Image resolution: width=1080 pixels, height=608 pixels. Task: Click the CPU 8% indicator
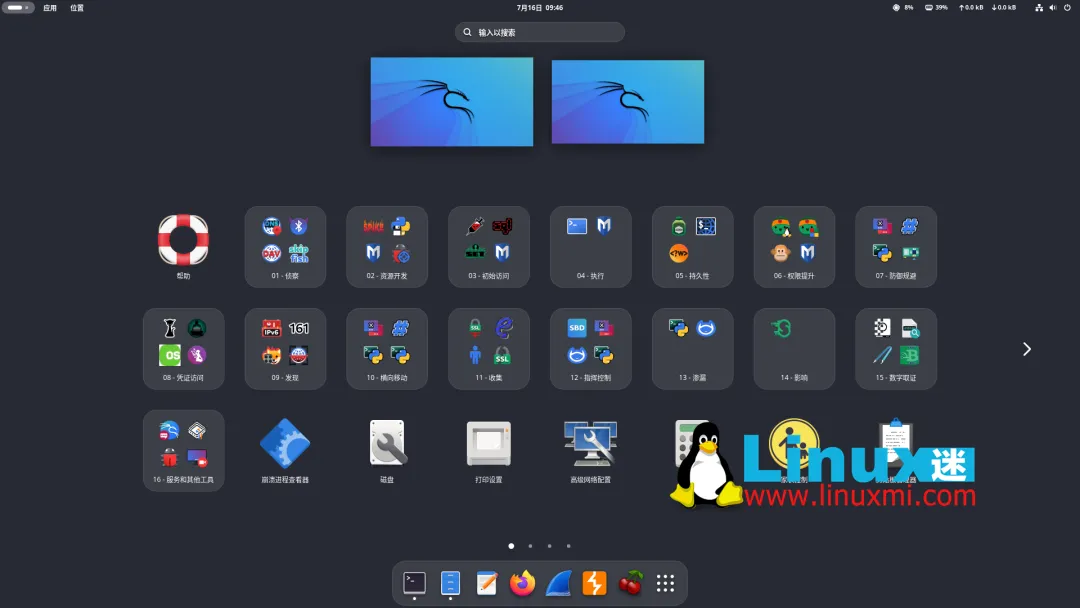coord(903,8)
